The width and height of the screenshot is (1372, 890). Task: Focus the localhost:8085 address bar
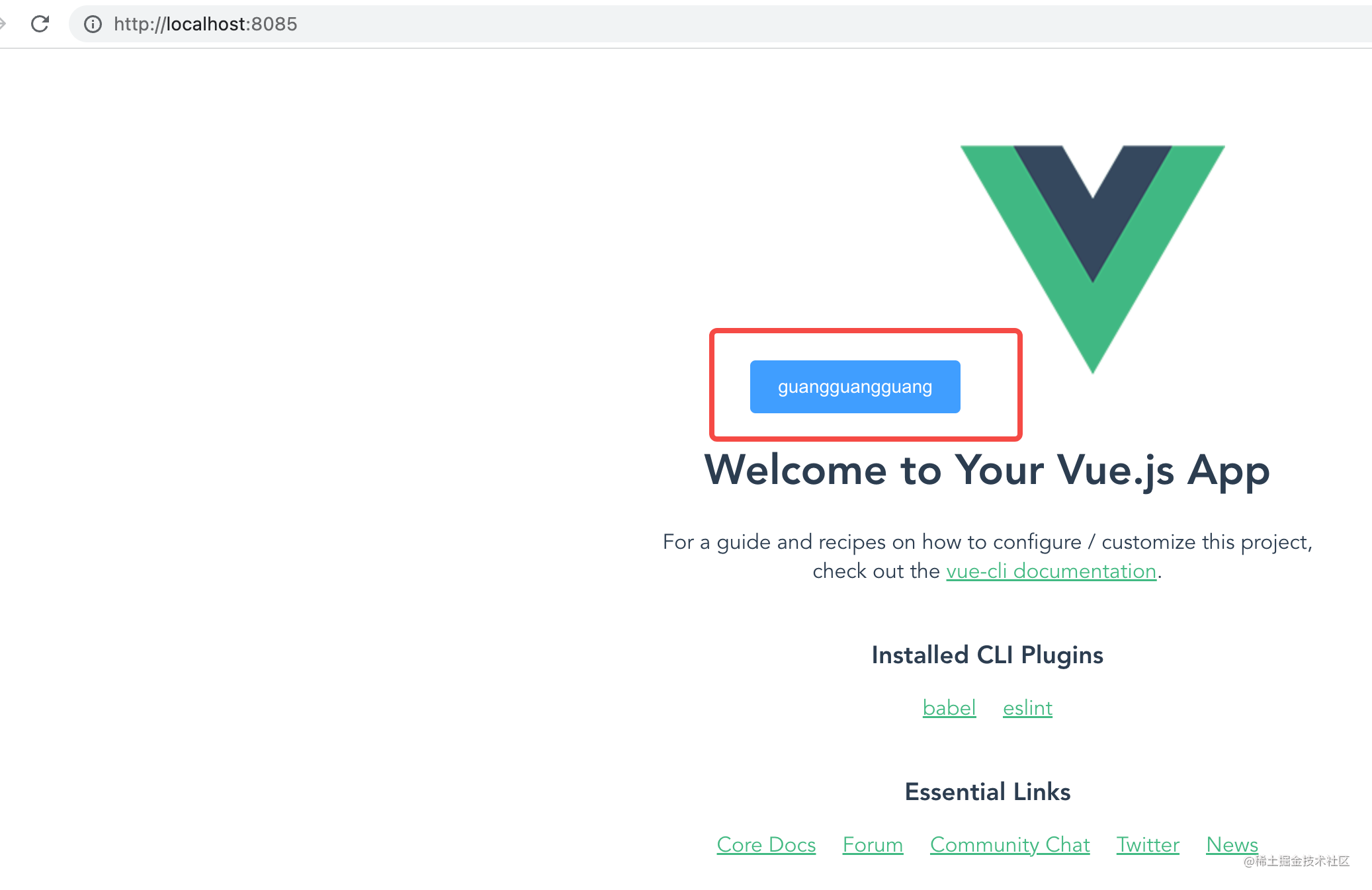click(x=720, y=24)
